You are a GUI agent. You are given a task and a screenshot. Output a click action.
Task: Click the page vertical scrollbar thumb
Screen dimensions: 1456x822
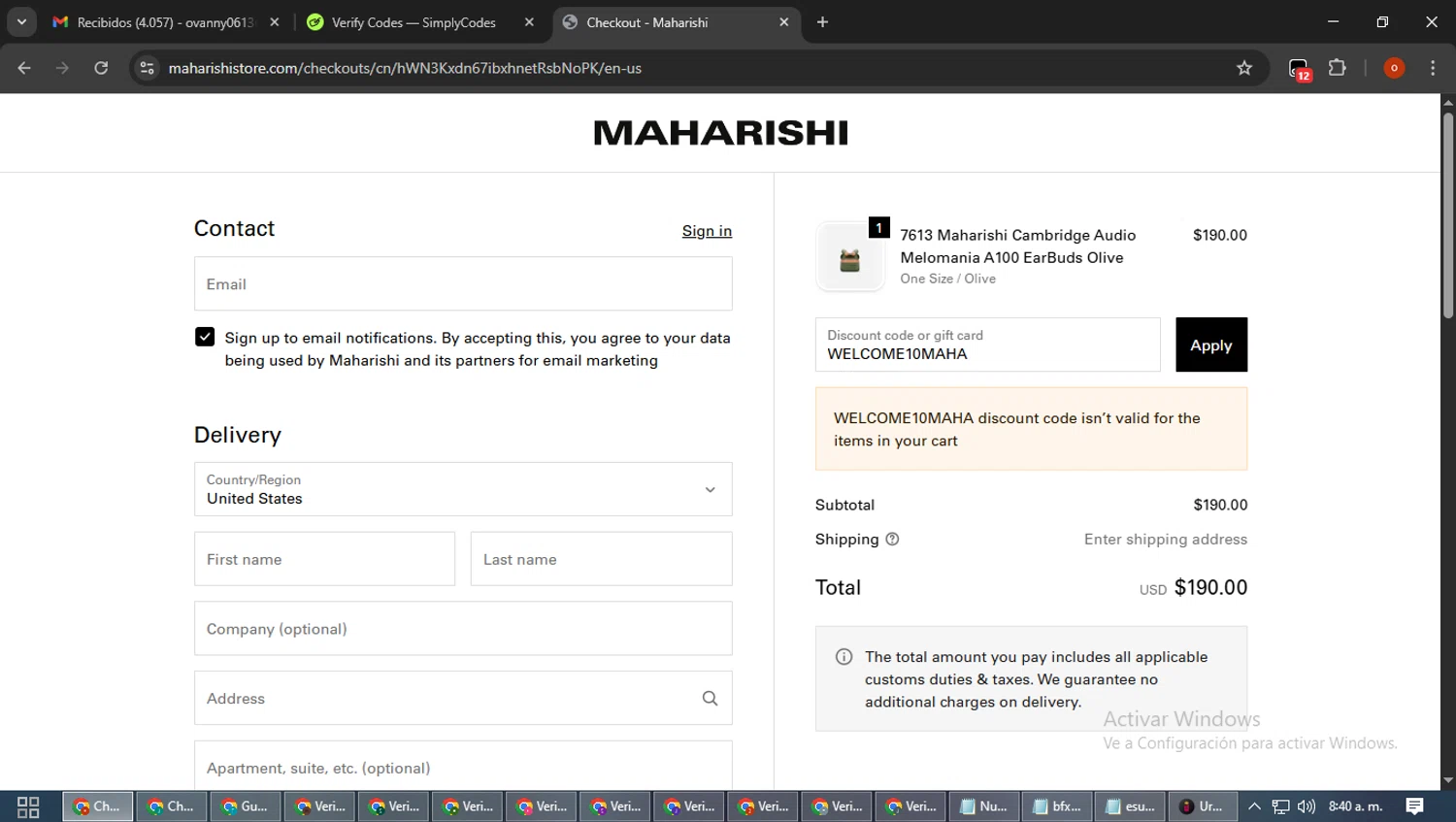[x=1448, y=215]
